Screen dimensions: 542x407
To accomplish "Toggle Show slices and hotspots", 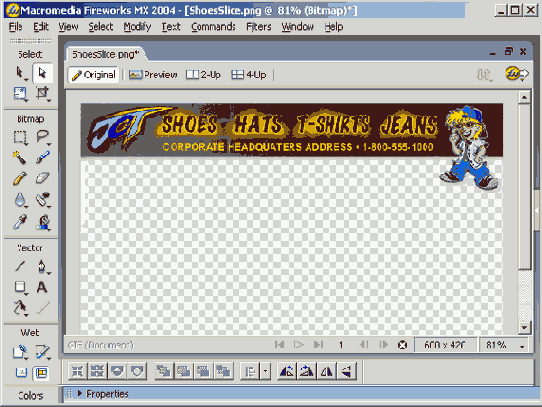I will pyautogui.click(x=41, y=373).
